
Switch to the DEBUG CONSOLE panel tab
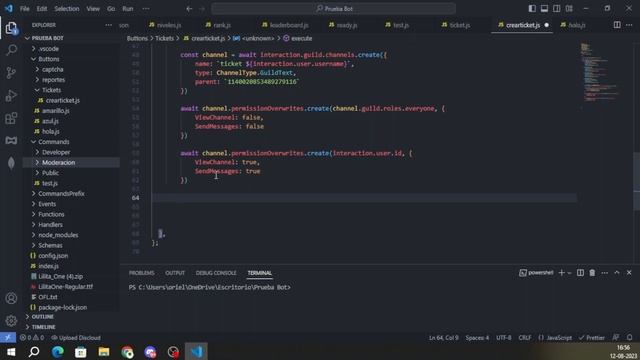pos(216,273)
